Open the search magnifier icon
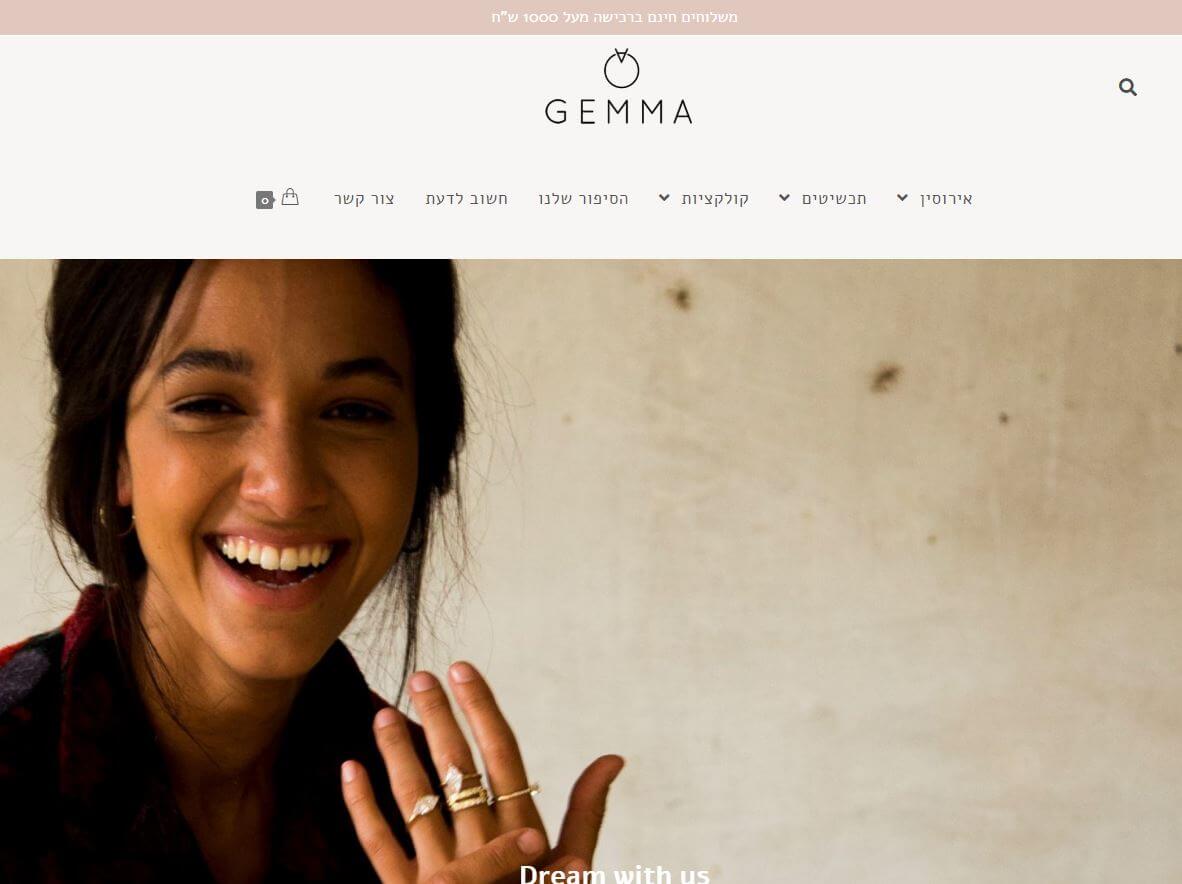The width and height of the screenshot is (1182, 884). pyautogui.click(x=1127, y=87)
